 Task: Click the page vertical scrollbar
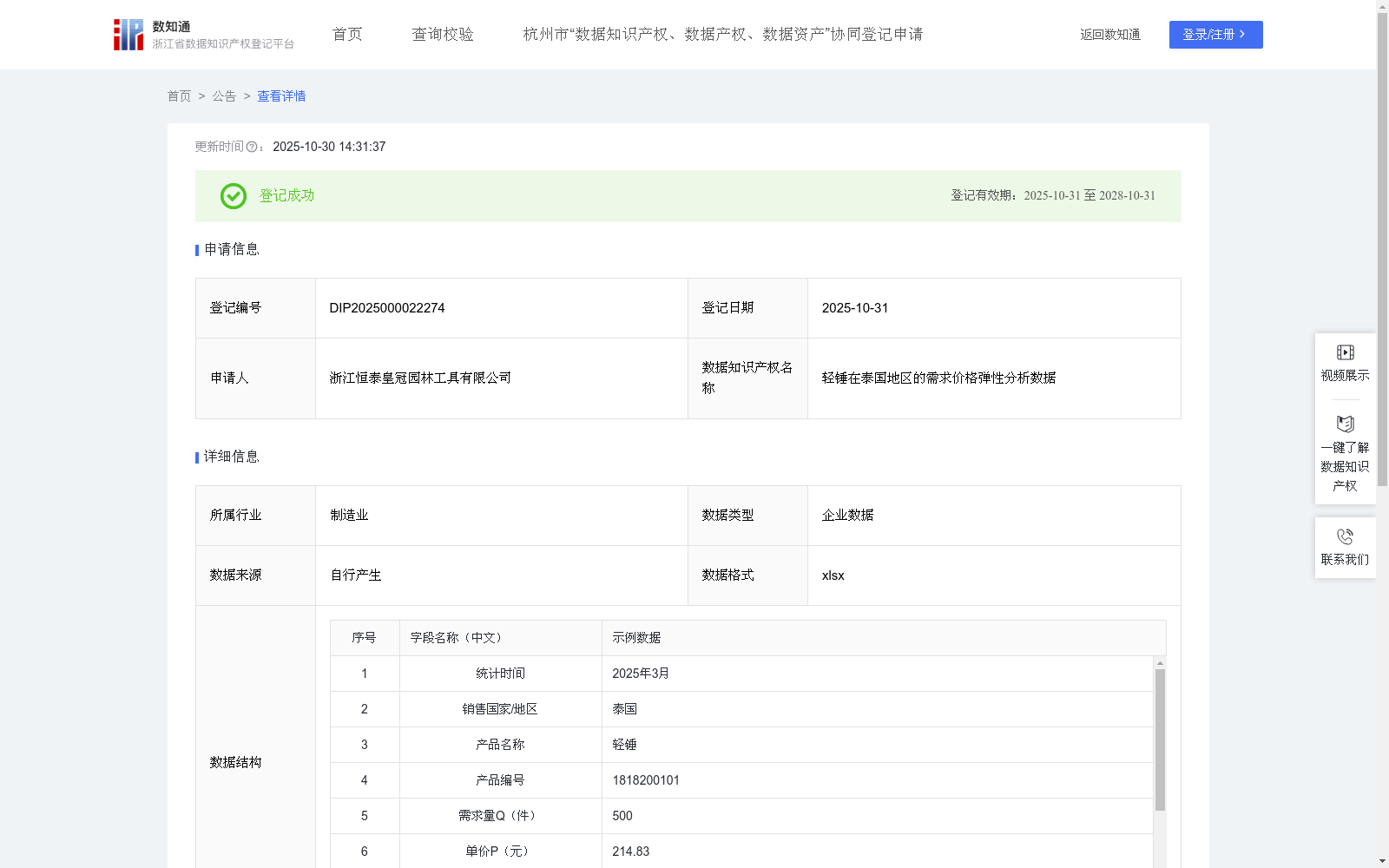[1382, 249]
